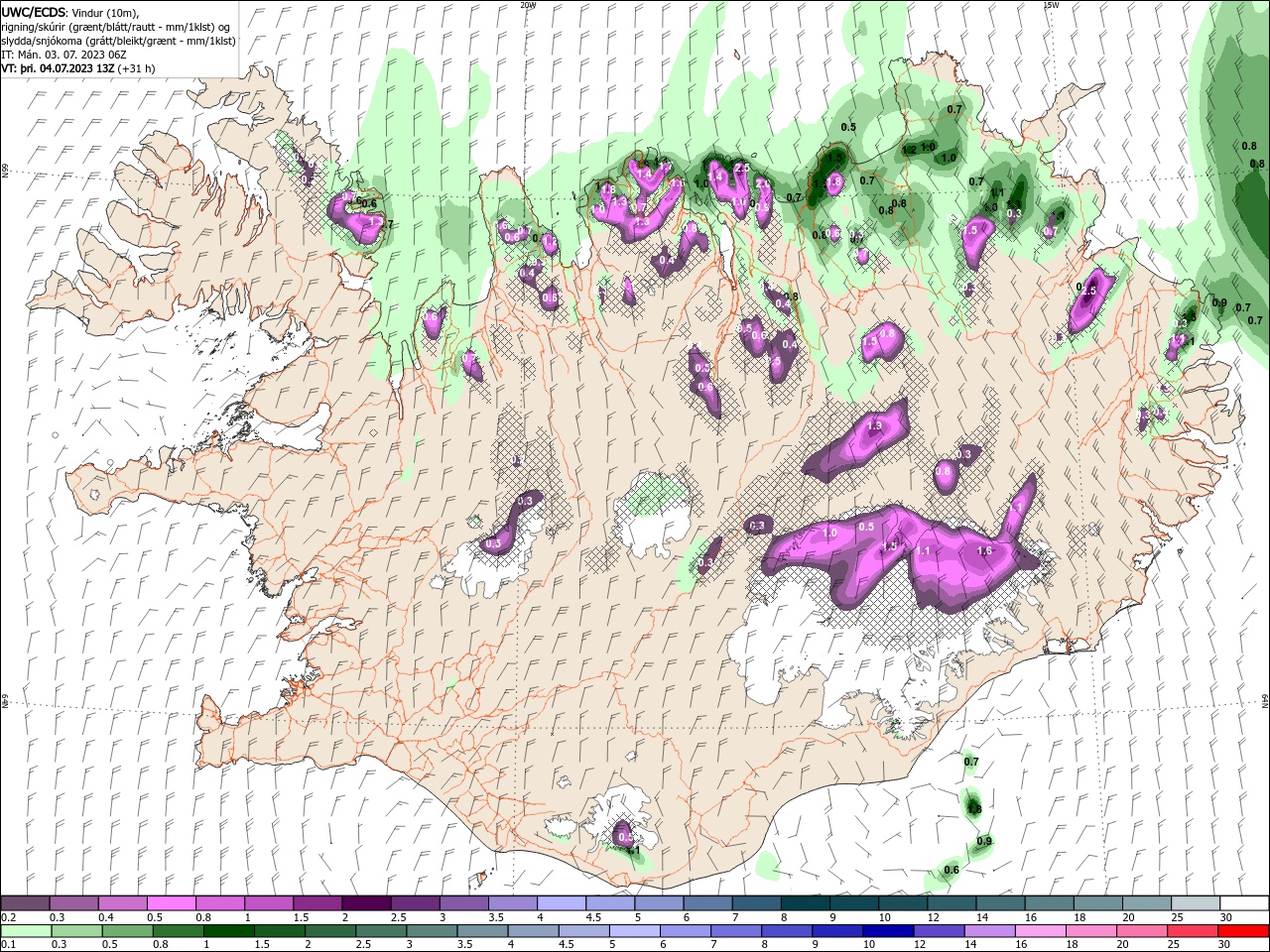Image resolution: width=1270 pixels, height=952 pixels.
Task: Click the bright pink 0.5 swatch in snow scale
Action: pyautogui.click(x=171, y=903)
